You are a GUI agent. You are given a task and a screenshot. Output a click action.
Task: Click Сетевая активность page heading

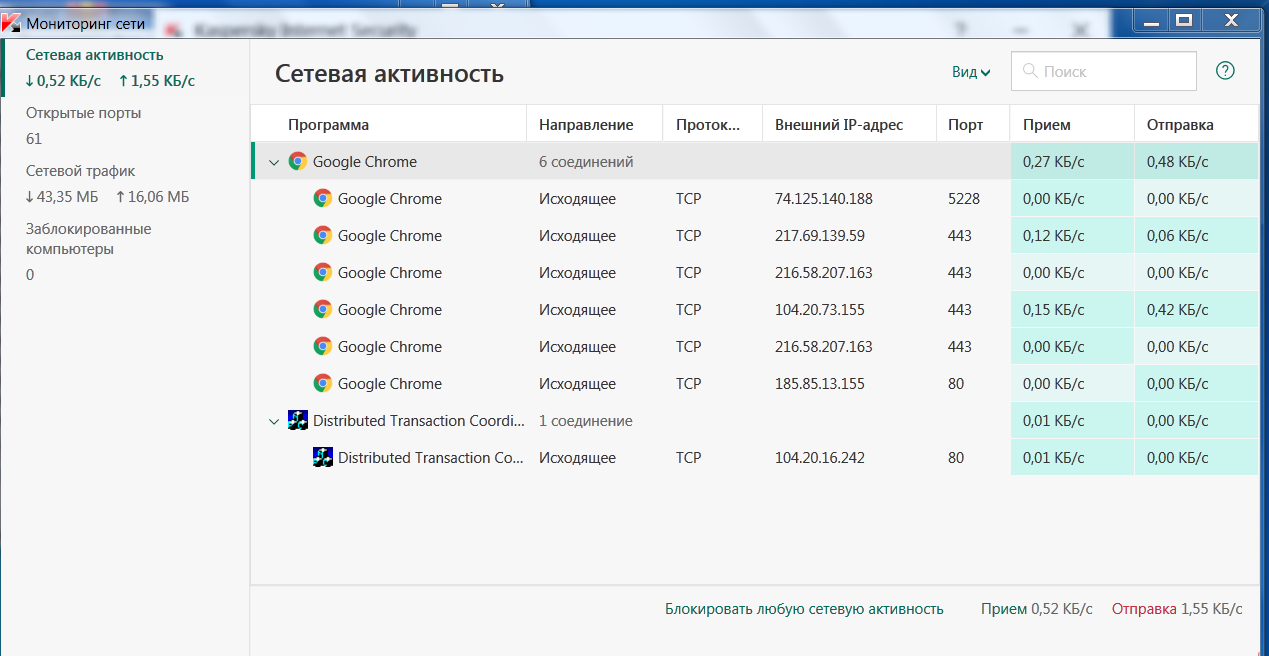pos(389,73)
